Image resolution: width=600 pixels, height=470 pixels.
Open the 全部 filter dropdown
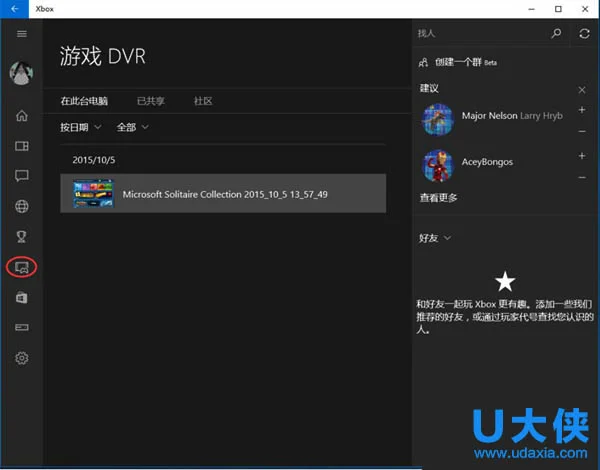pyautogui.click(x=132, y=127)
